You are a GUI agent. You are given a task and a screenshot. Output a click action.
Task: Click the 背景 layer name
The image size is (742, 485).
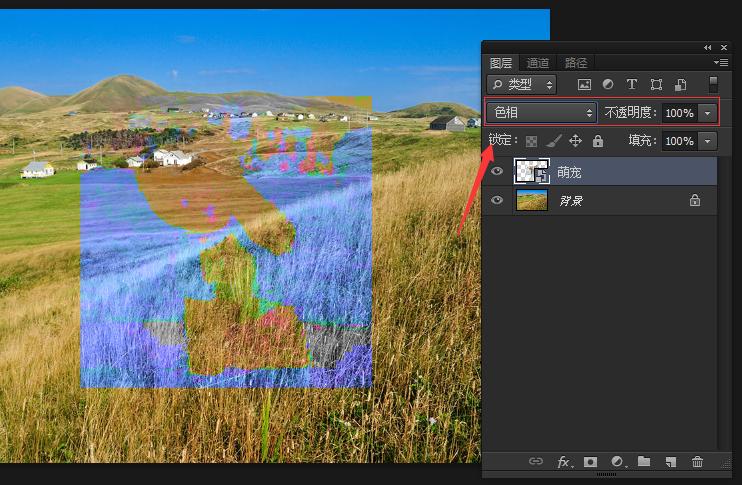click(571, 201)
